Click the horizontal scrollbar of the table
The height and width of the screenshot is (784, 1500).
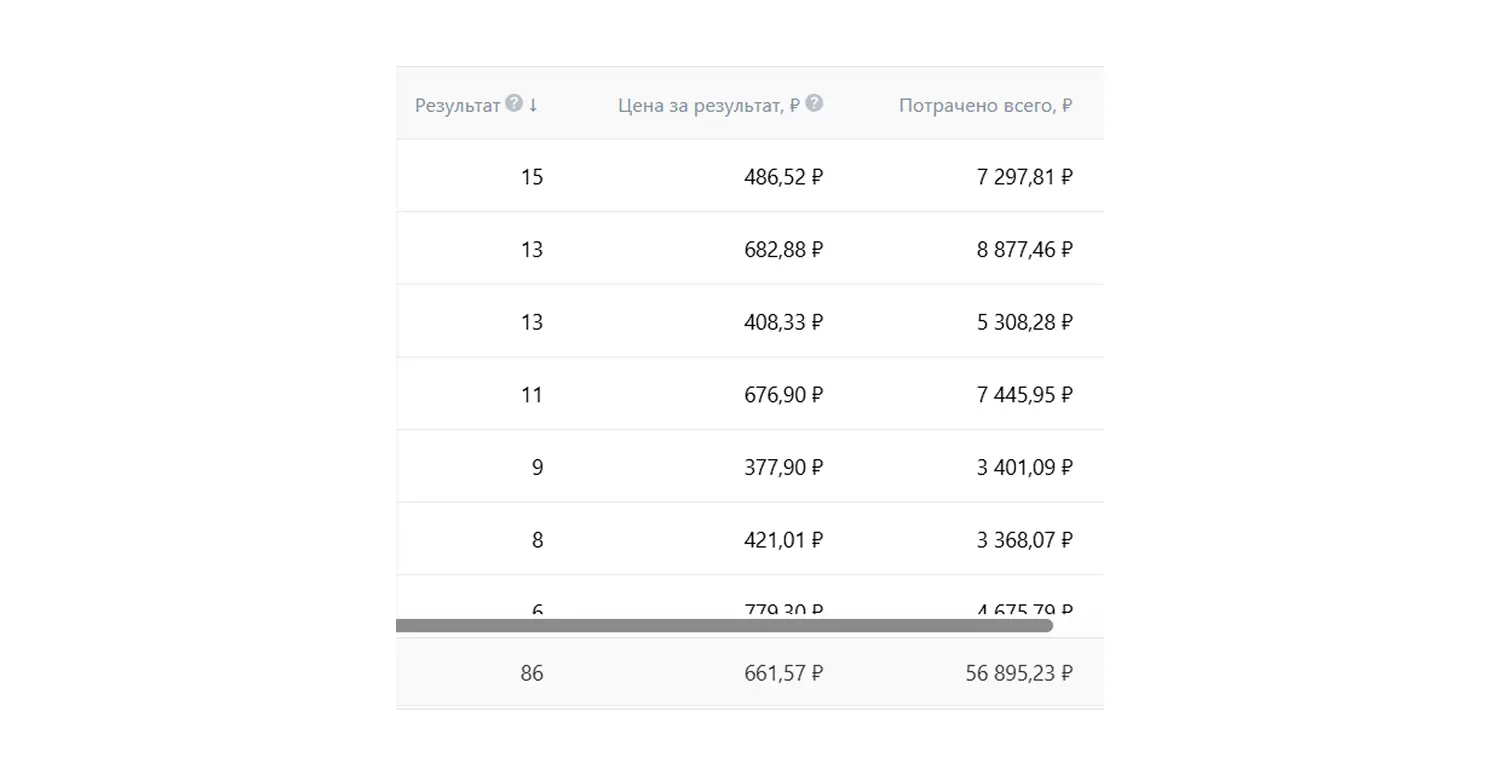coord(724,626)
